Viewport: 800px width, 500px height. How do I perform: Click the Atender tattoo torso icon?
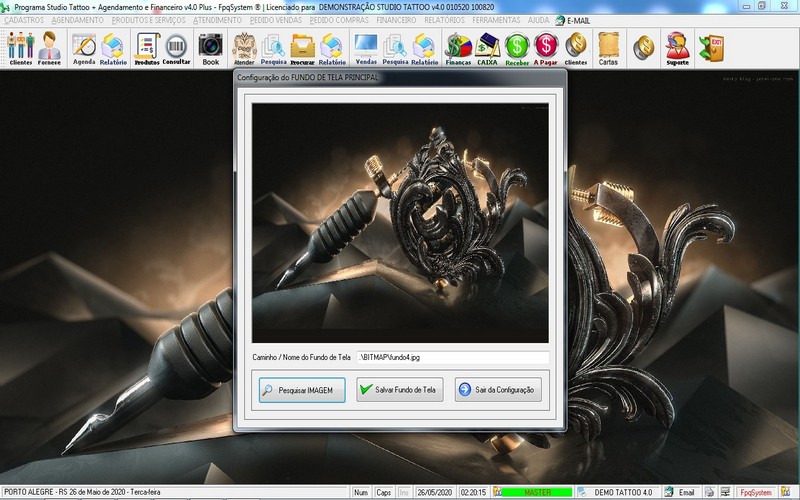tap(244, 48)
